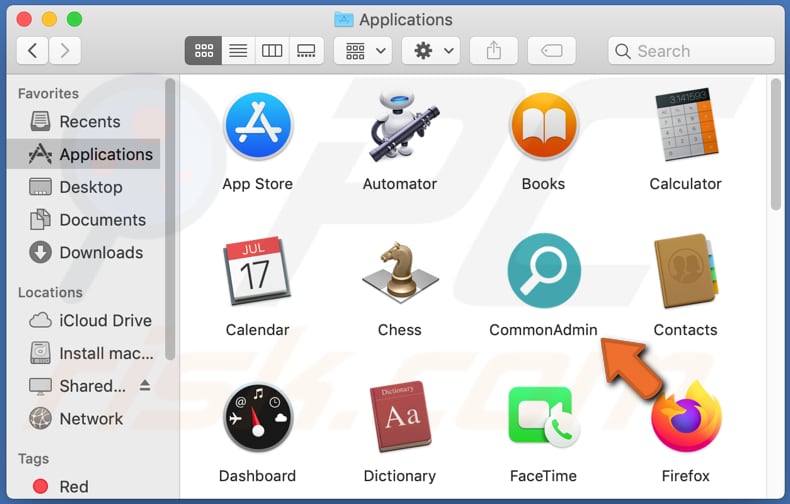Switch to list view
Image resolution: width=790 pixels, height=504 pixels.
pos(238,50)
